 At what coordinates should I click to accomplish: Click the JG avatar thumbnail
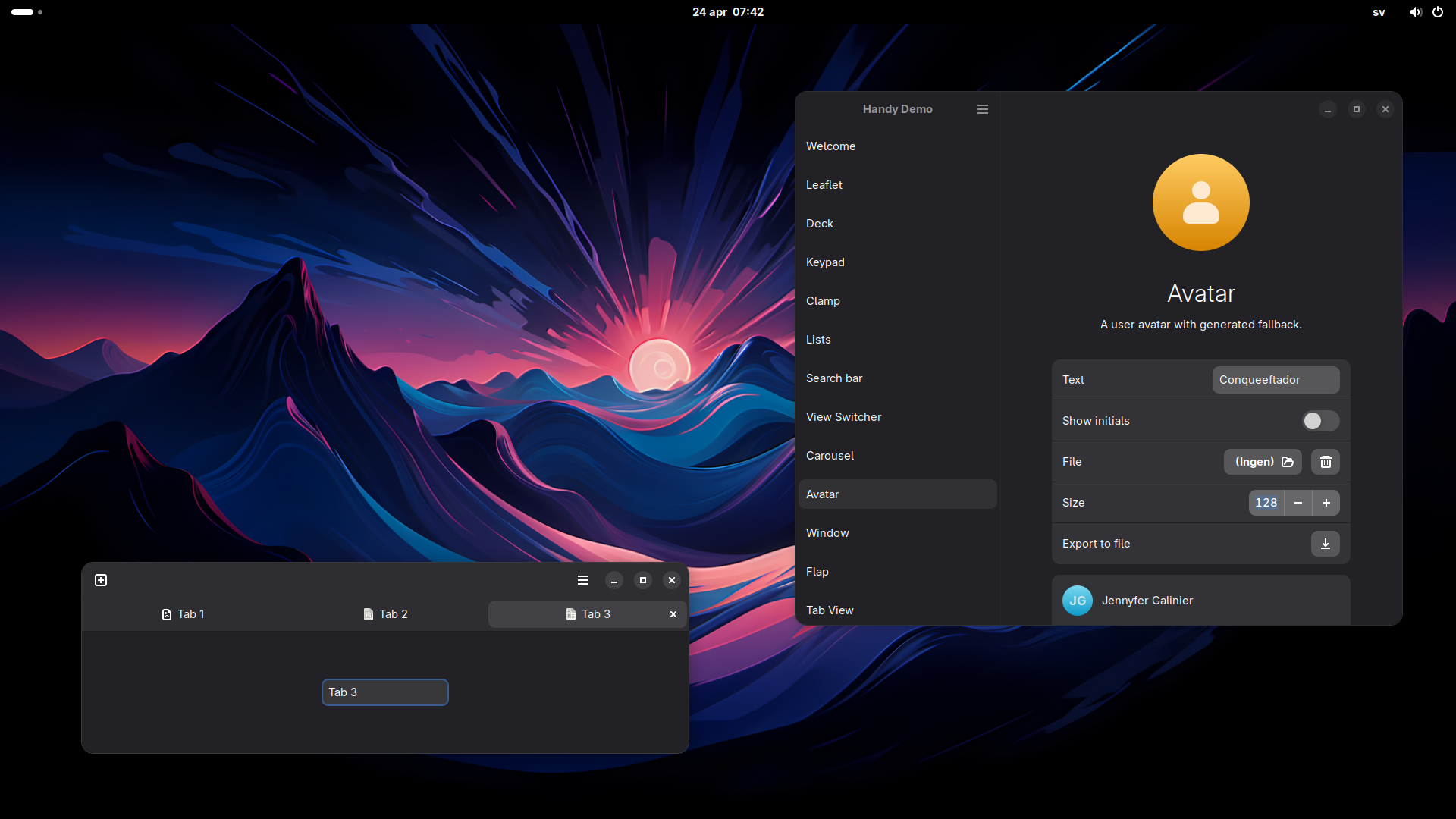tap(1078, 601)
